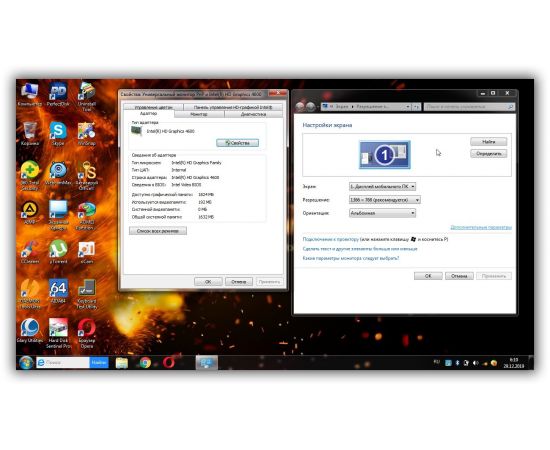Click OK in the display settings window
The image size is (550, 450).
[428, 276]
